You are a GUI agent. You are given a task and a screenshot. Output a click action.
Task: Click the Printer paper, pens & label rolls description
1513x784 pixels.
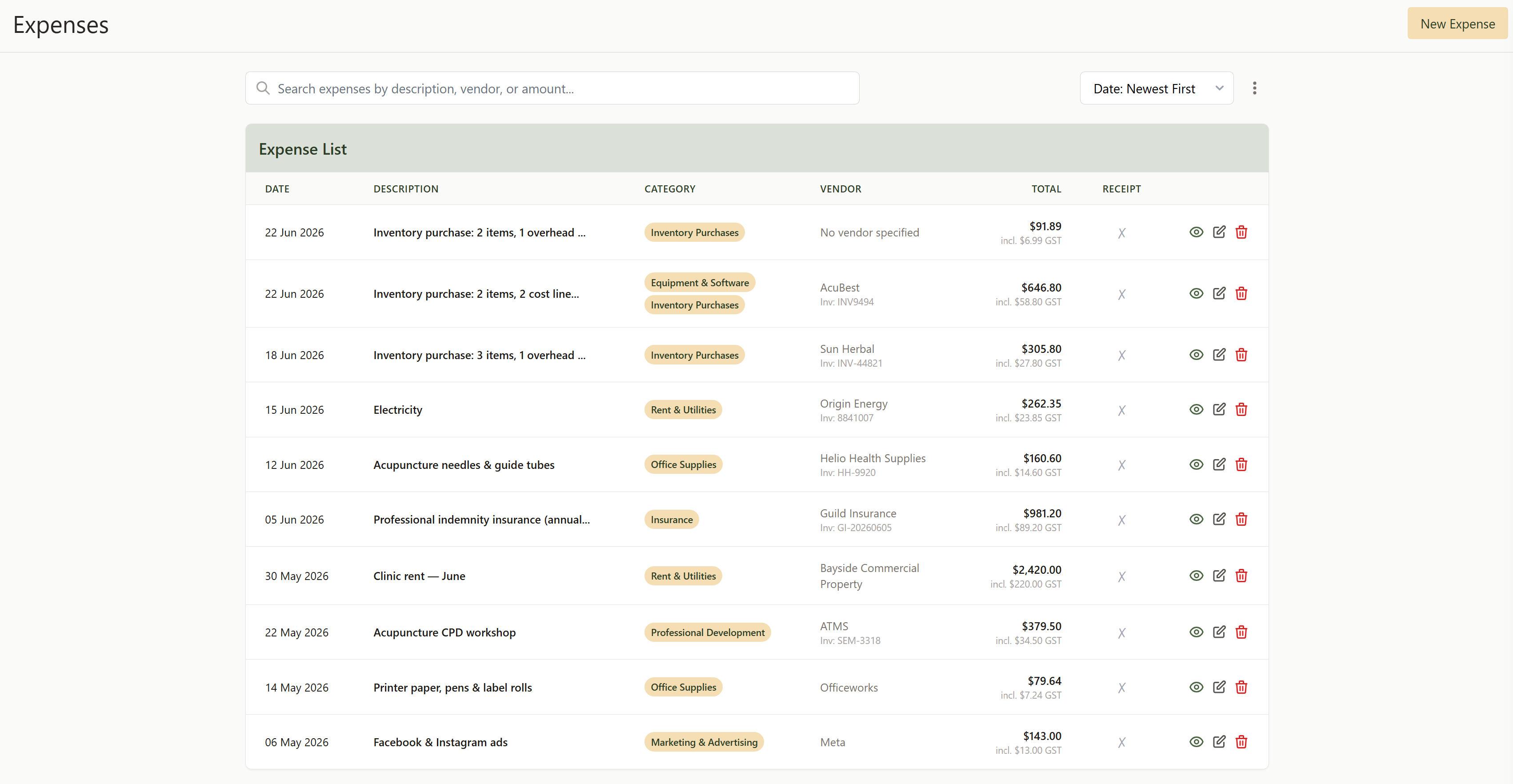452,687
